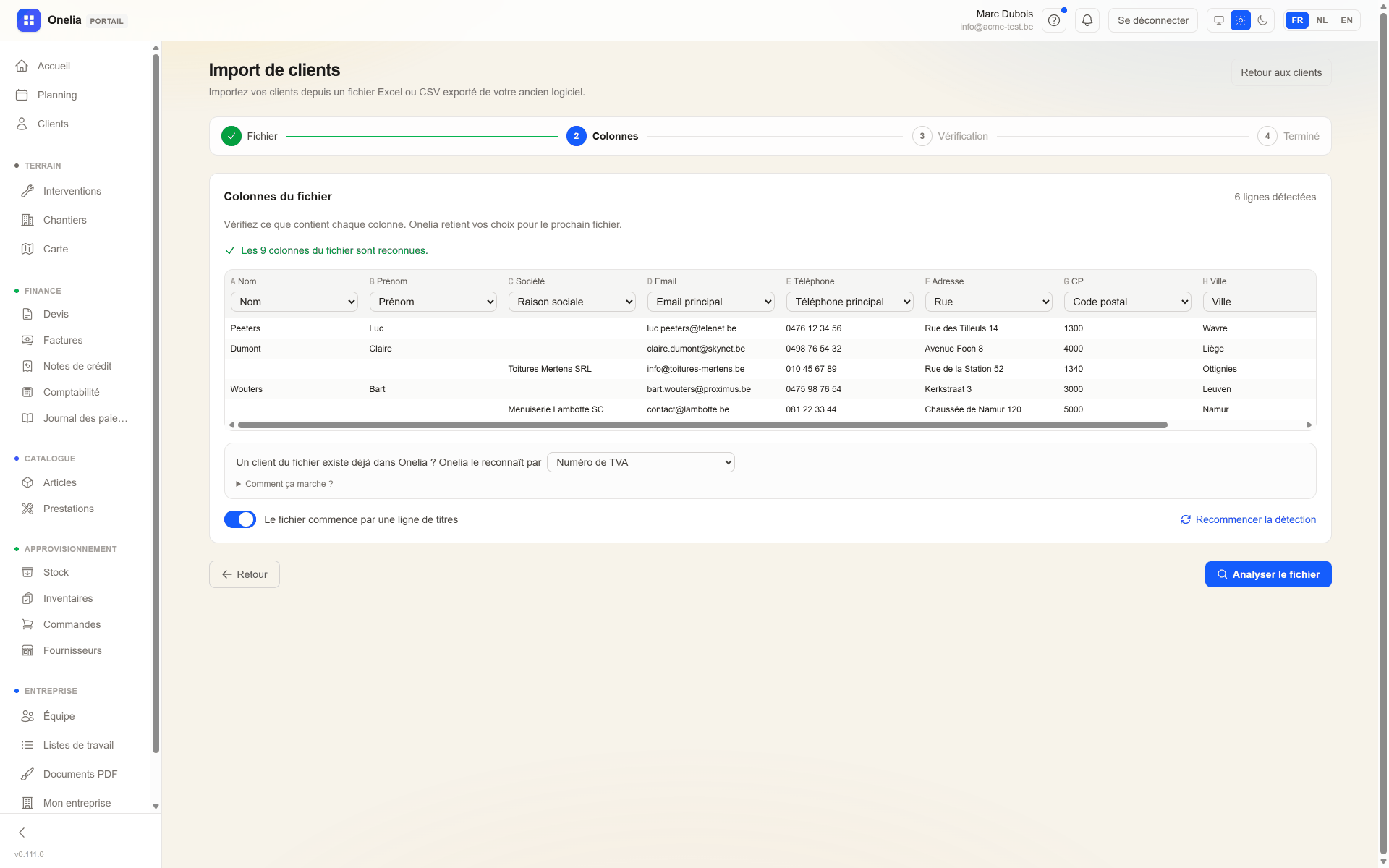This screenshot has width=1389, height=868.
Task: Open Carte map item
Action: click(79, 249)
